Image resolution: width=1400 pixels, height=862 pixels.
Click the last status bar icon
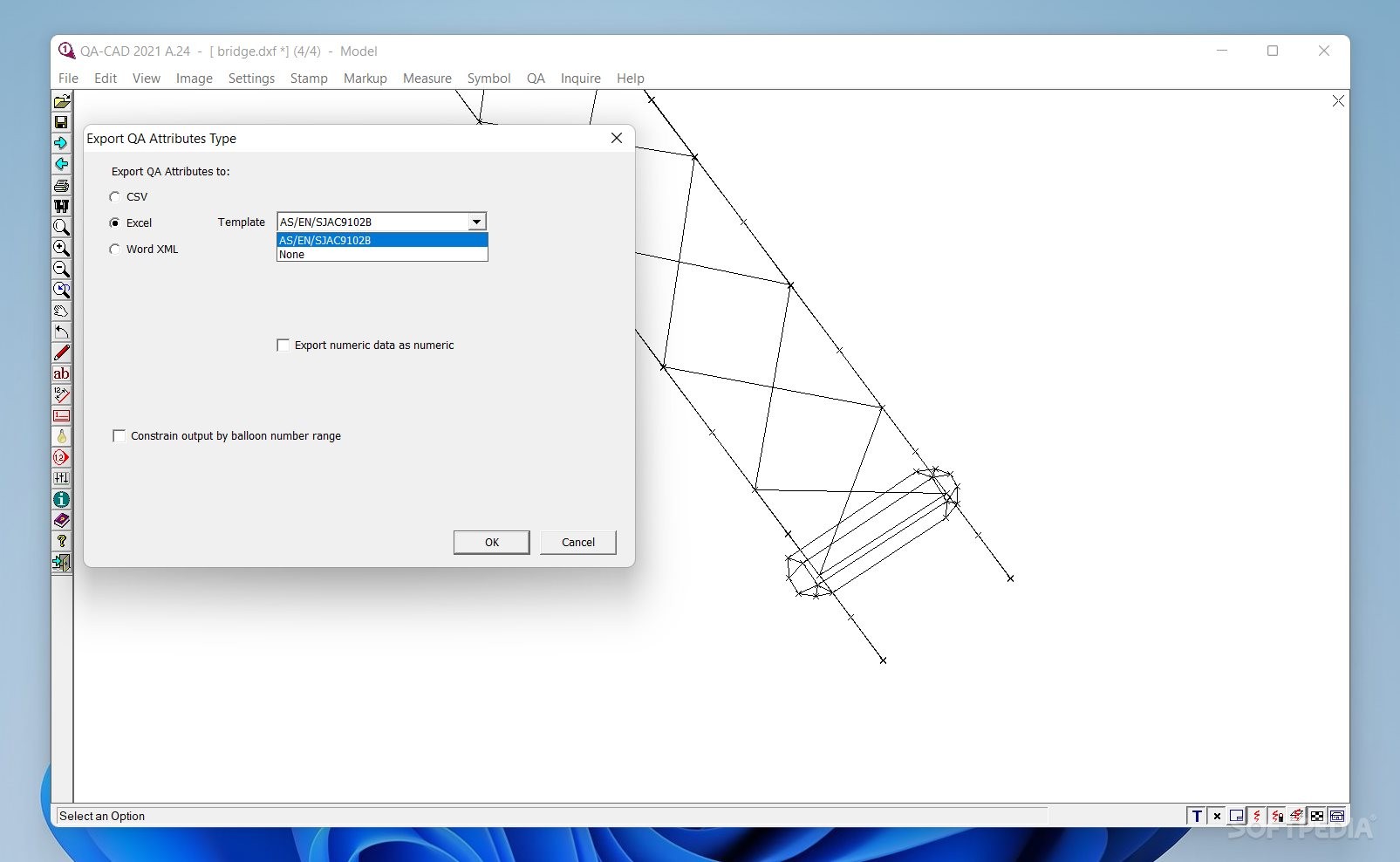coord(1337,817)
